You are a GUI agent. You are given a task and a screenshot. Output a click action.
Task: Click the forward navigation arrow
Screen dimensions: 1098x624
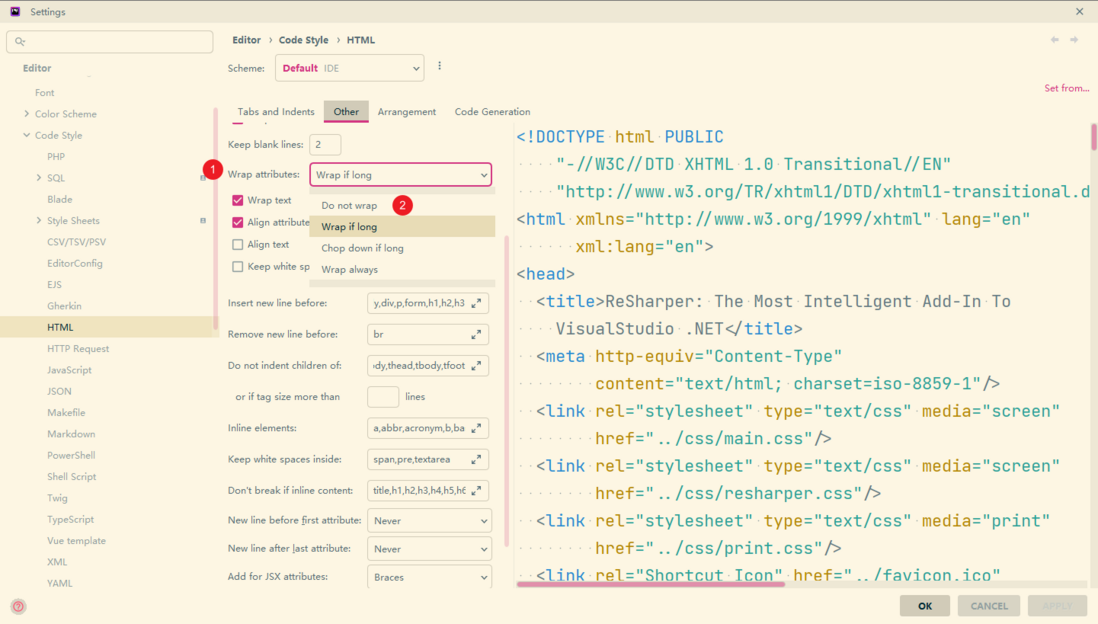tap(1073, 40)
